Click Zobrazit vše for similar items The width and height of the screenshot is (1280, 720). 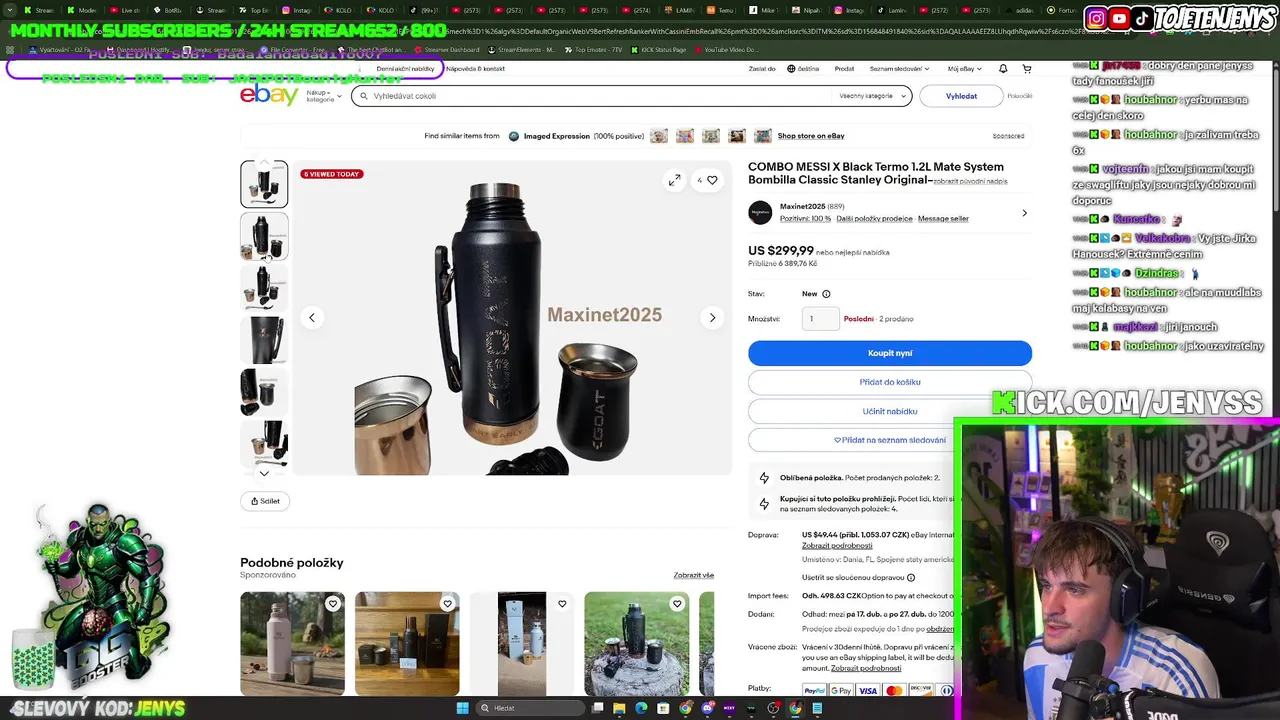693,576
